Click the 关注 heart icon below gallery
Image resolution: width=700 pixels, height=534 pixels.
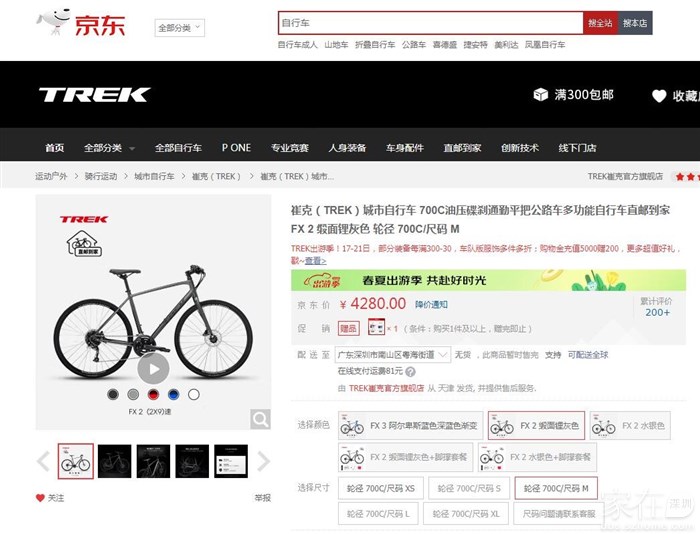(40, 498)
